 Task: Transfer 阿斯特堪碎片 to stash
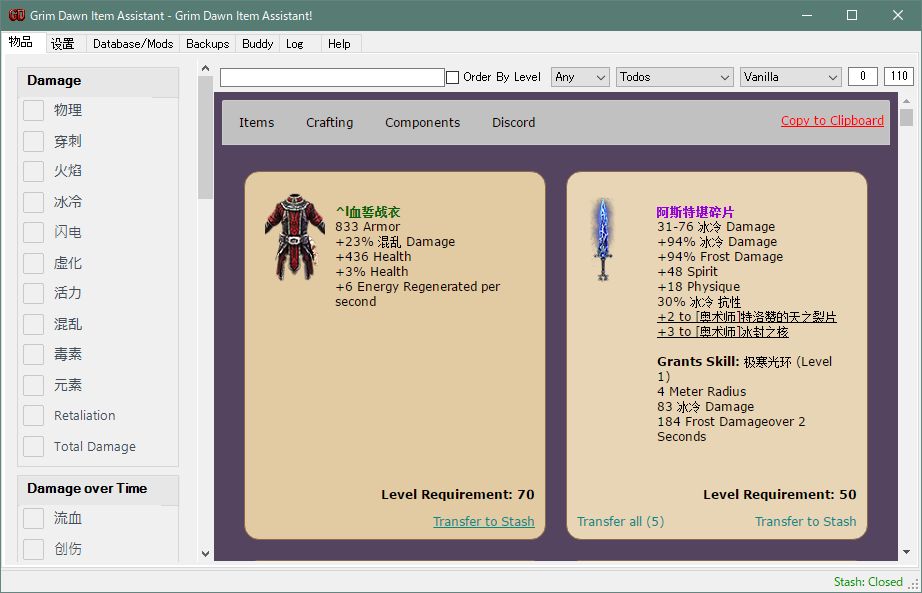click(x=805, y=521)
